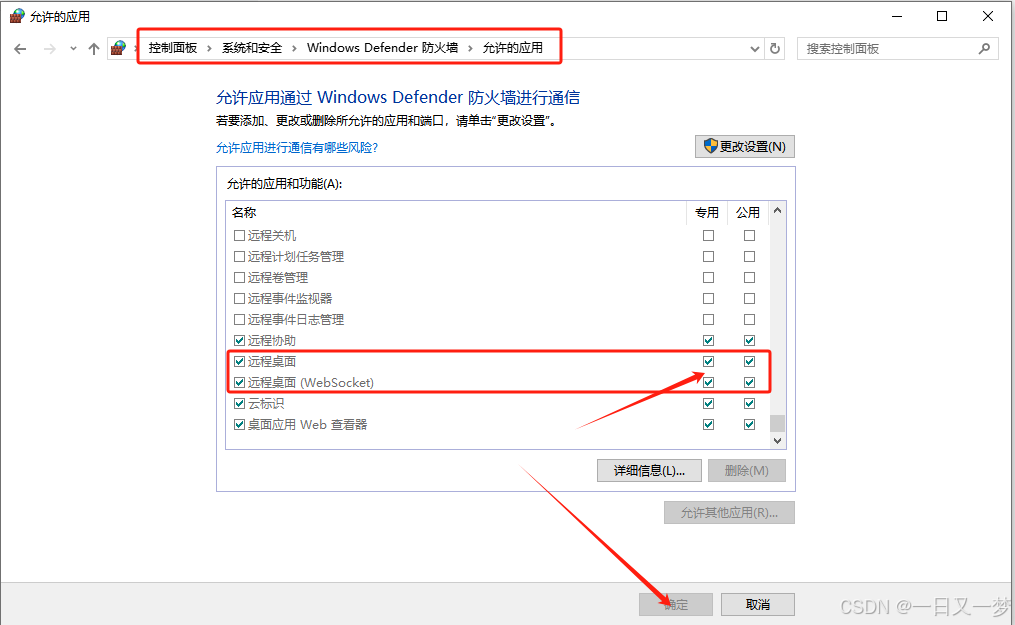
Task: Toggle 专用 checkbox for 远程关机 row
Action: point(708,236)
